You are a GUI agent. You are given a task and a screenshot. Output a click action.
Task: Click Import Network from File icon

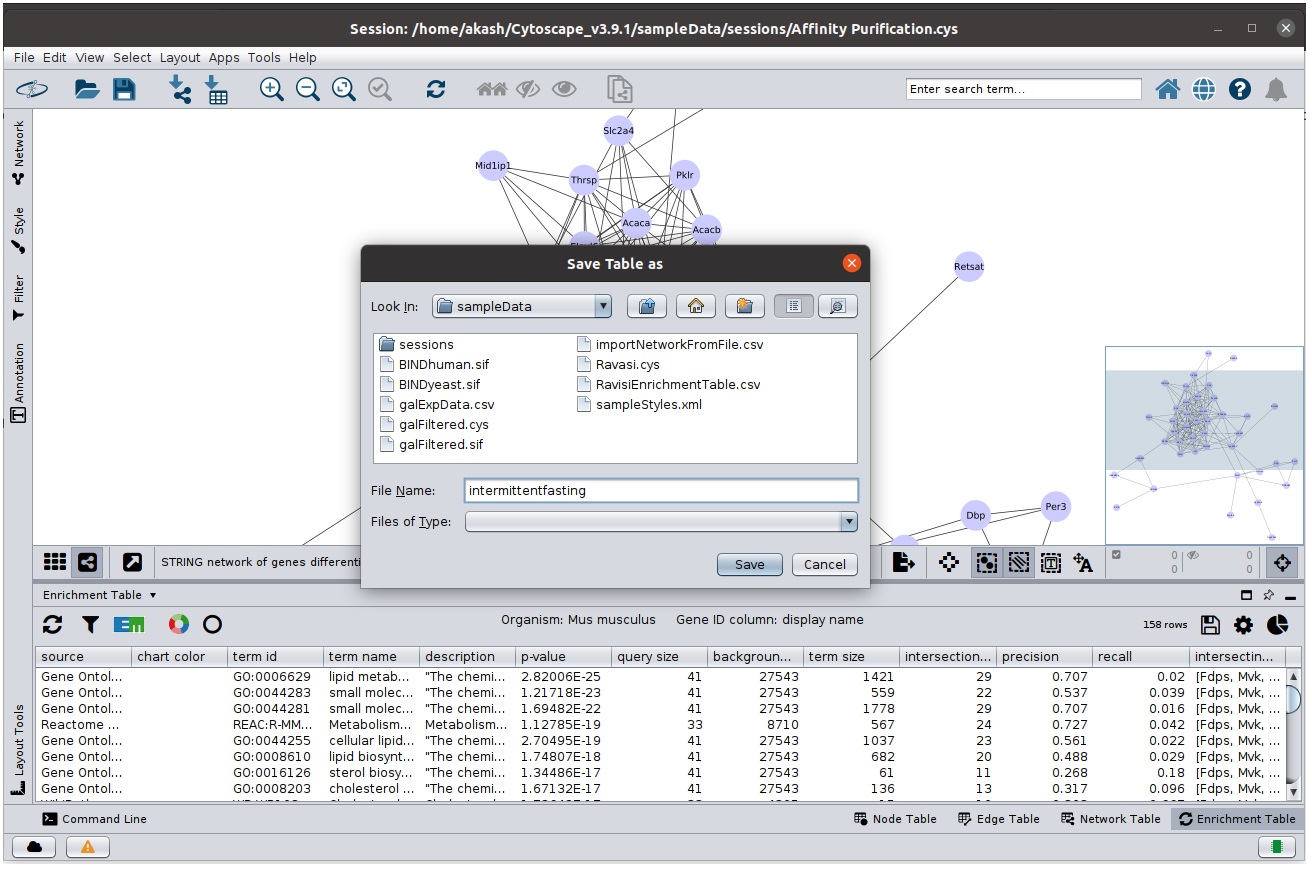click(180, 90)
